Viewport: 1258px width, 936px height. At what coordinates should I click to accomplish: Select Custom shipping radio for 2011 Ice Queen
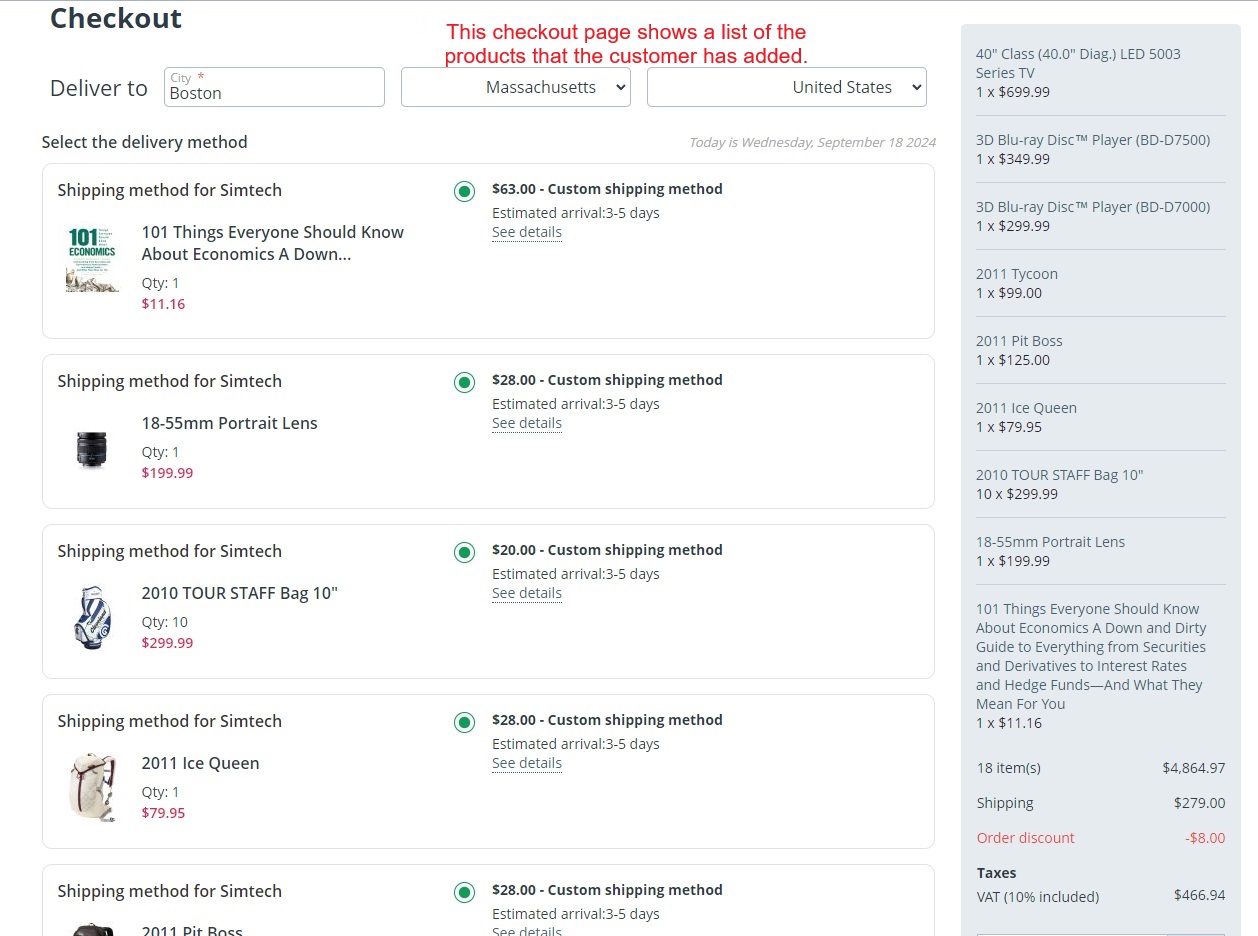click(464, 722)
